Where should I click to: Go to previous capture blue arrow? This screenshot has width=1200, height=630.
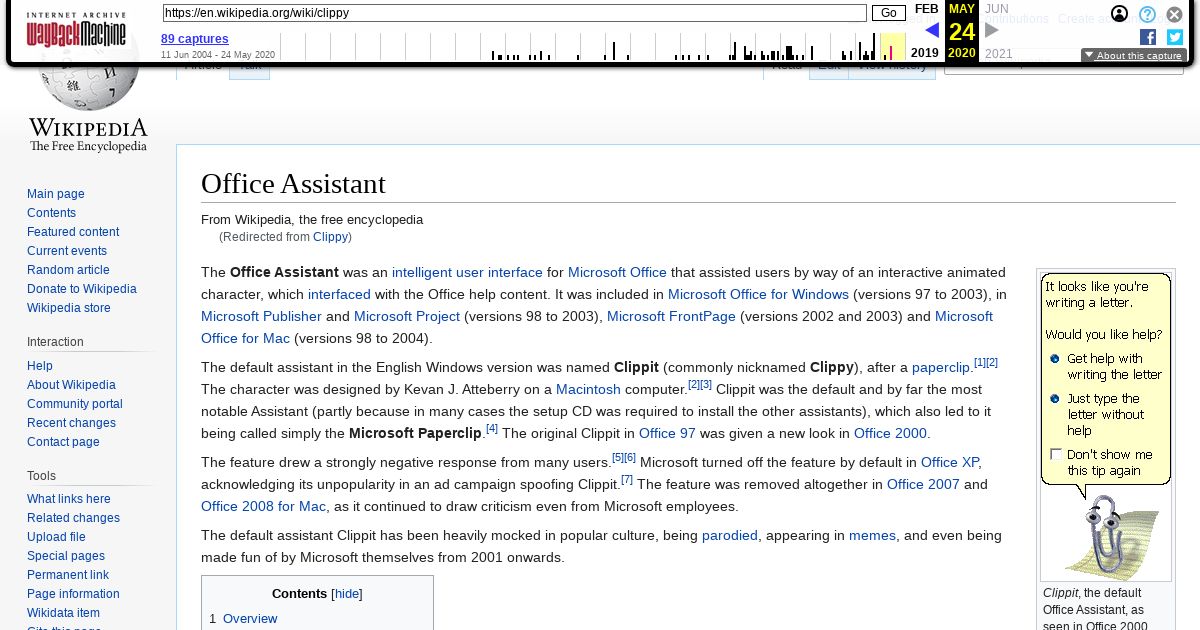pyautogui.click(x=932, y=30)
